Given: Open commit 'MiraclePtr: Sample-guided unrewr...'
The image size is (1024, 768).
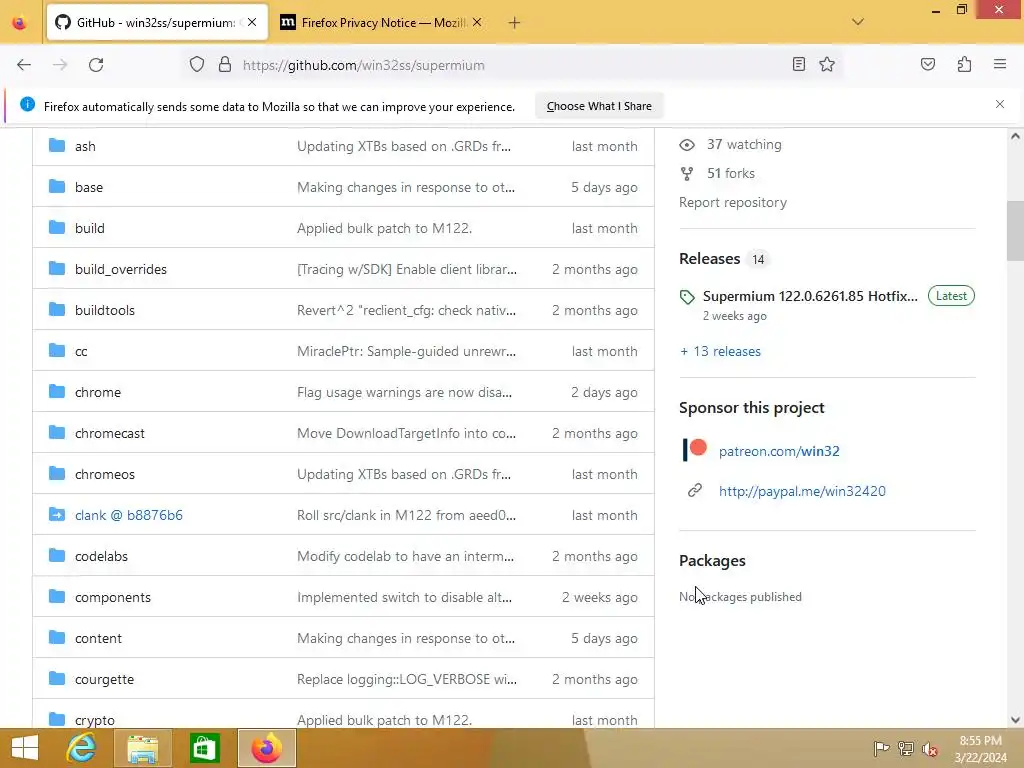Looking at the screenshot, I should coord(406,351).
